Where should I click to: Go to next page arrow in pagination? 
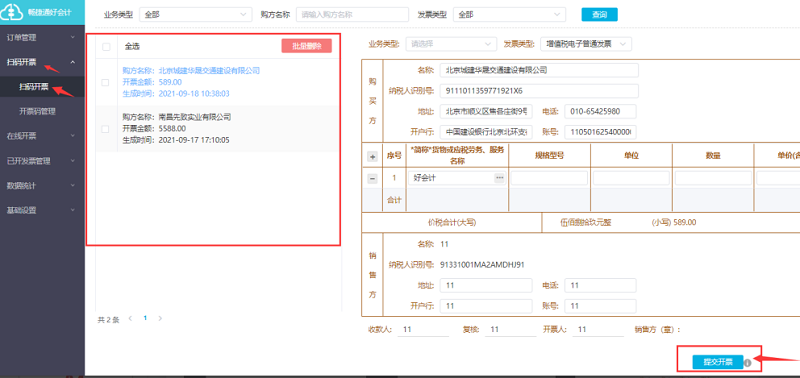[160, 318]
